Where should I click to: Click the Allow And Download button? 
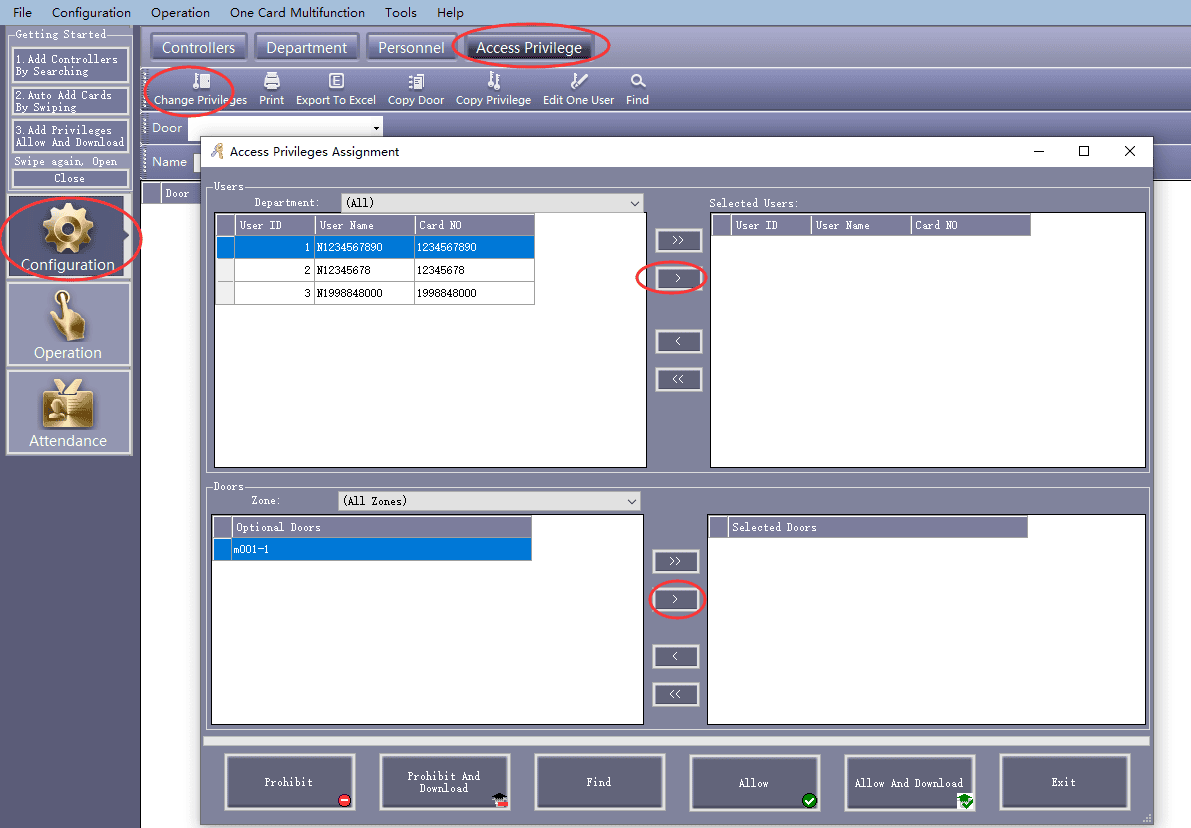(x=909, y=782)
